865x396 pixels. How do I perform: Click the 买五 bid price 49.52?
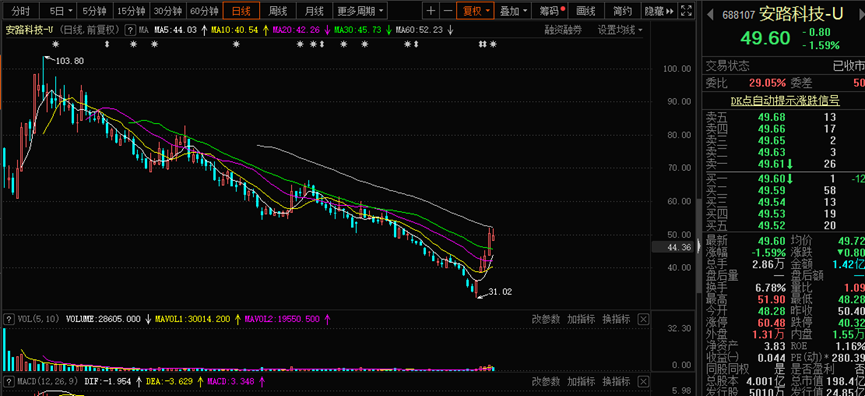pyautogui.click(x=771, y=225)
